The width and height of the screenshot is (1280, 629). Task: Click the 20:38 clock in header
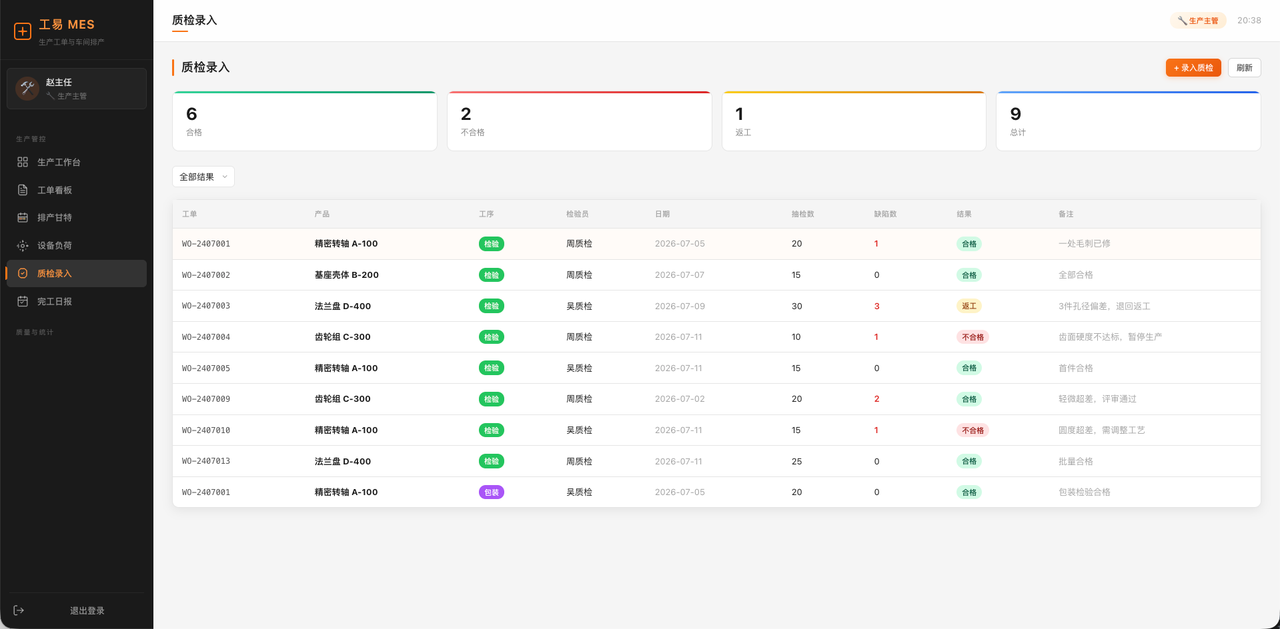(x=1249, y=20)
